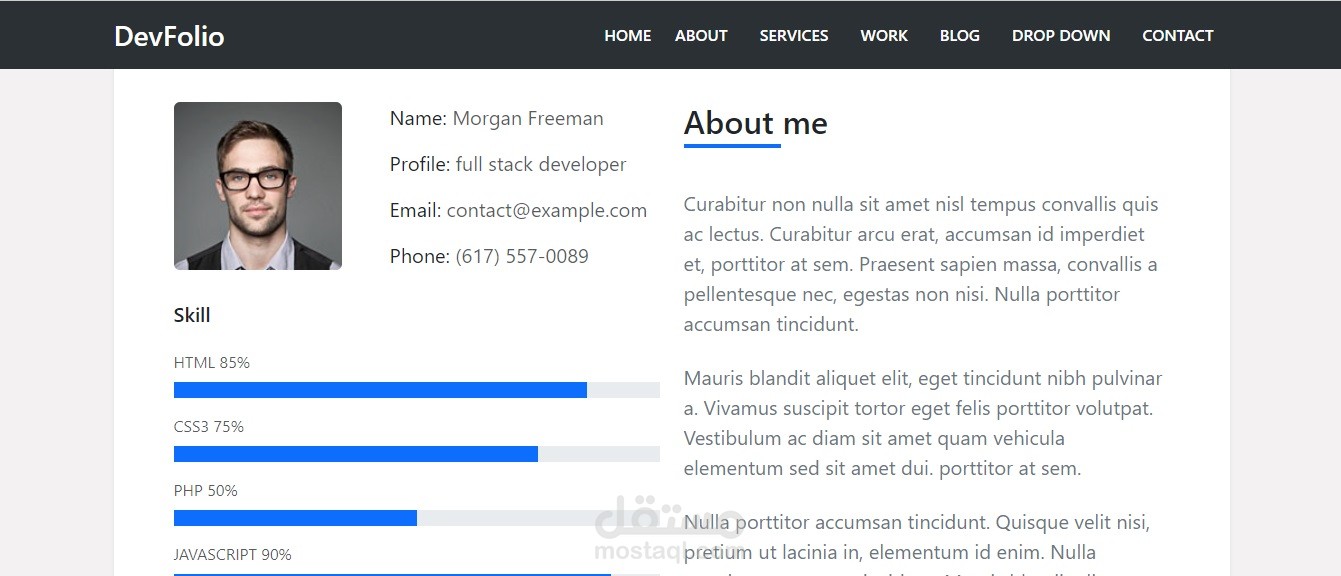Open the SERVICES menu item

click(x=794, y=35)
